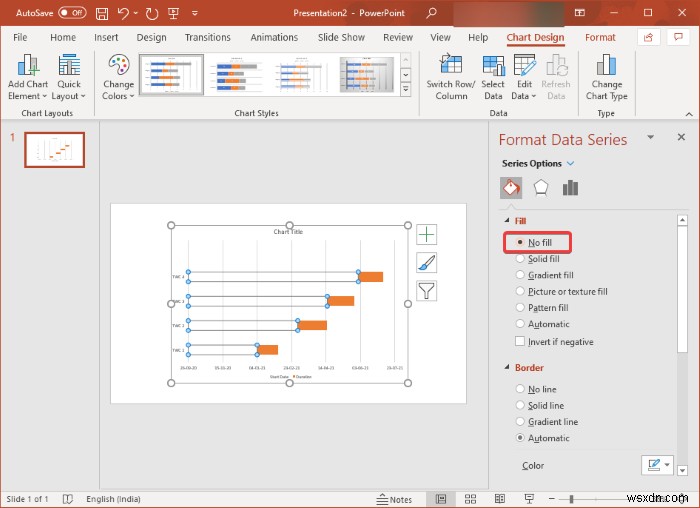The width and height of the screenshot is (700, 508).
Task: Select the dark gray chart style thumbnail
Action: click(367, 75)
